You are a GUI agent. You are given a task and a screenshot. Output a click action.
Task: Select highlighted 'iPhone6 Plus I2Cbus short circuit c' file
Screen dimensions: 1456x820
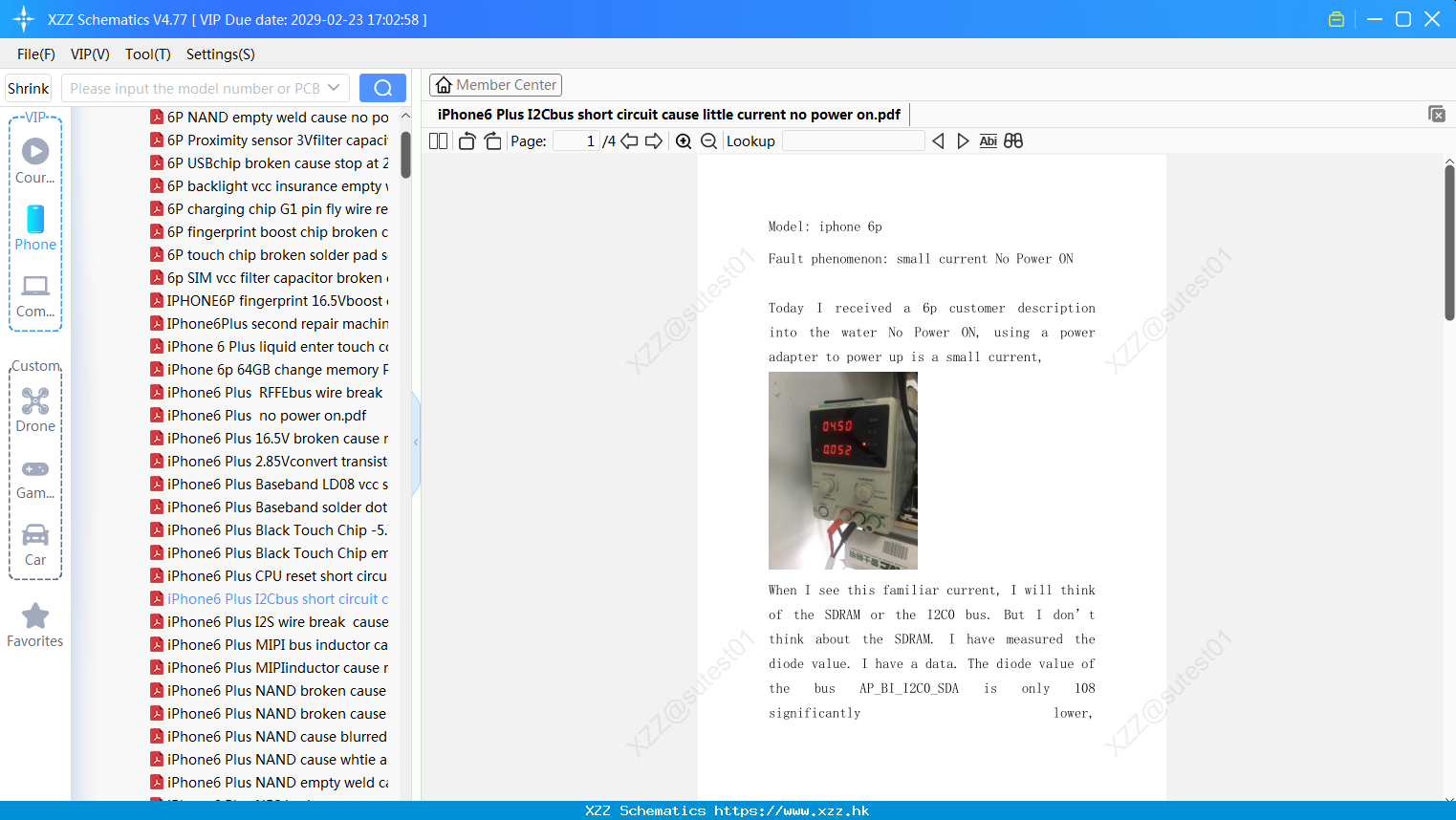pos(270,599)
